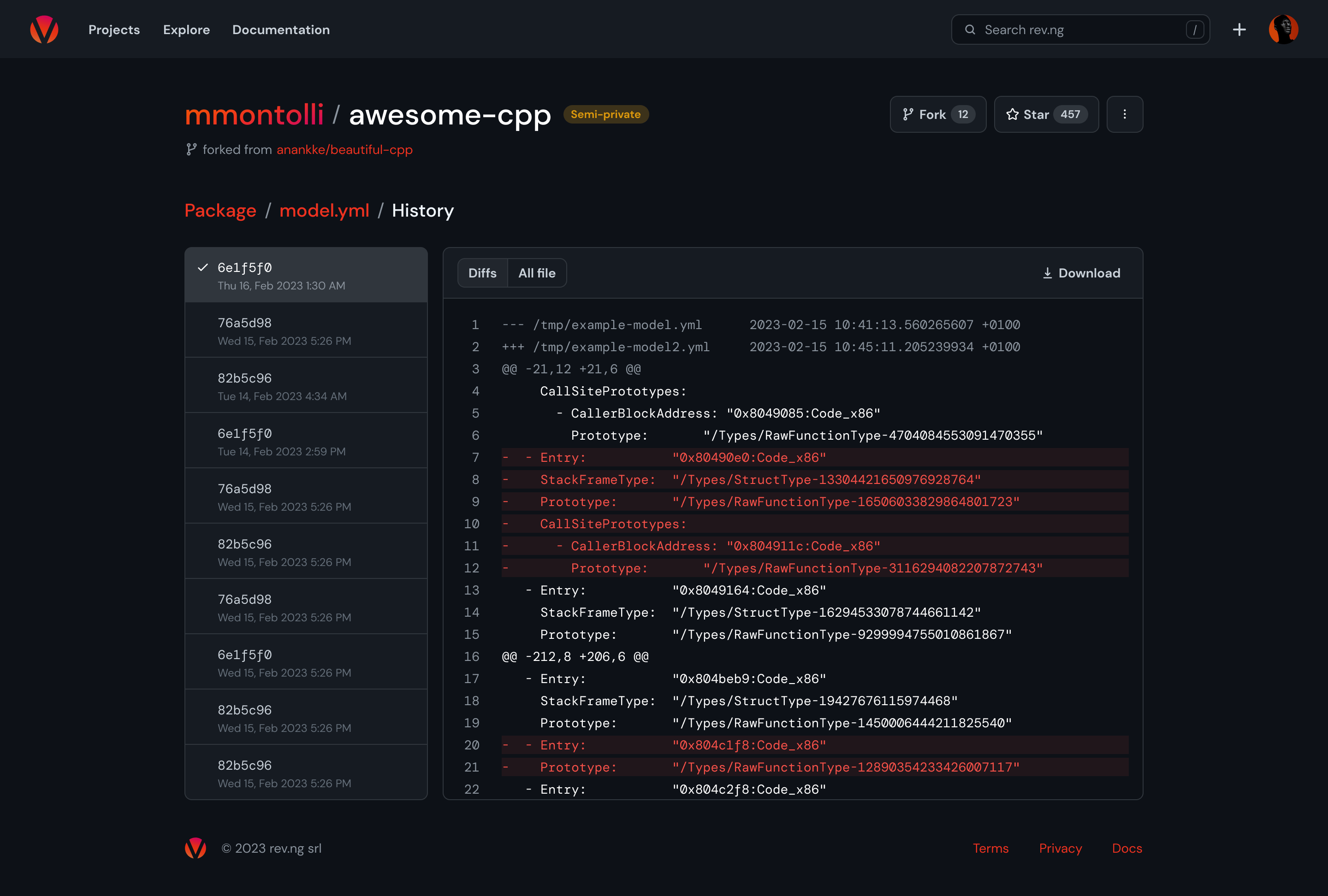The image size is (1328, 896).
Task: Open the user avatar profile menu
Action: pos(1283,29)
